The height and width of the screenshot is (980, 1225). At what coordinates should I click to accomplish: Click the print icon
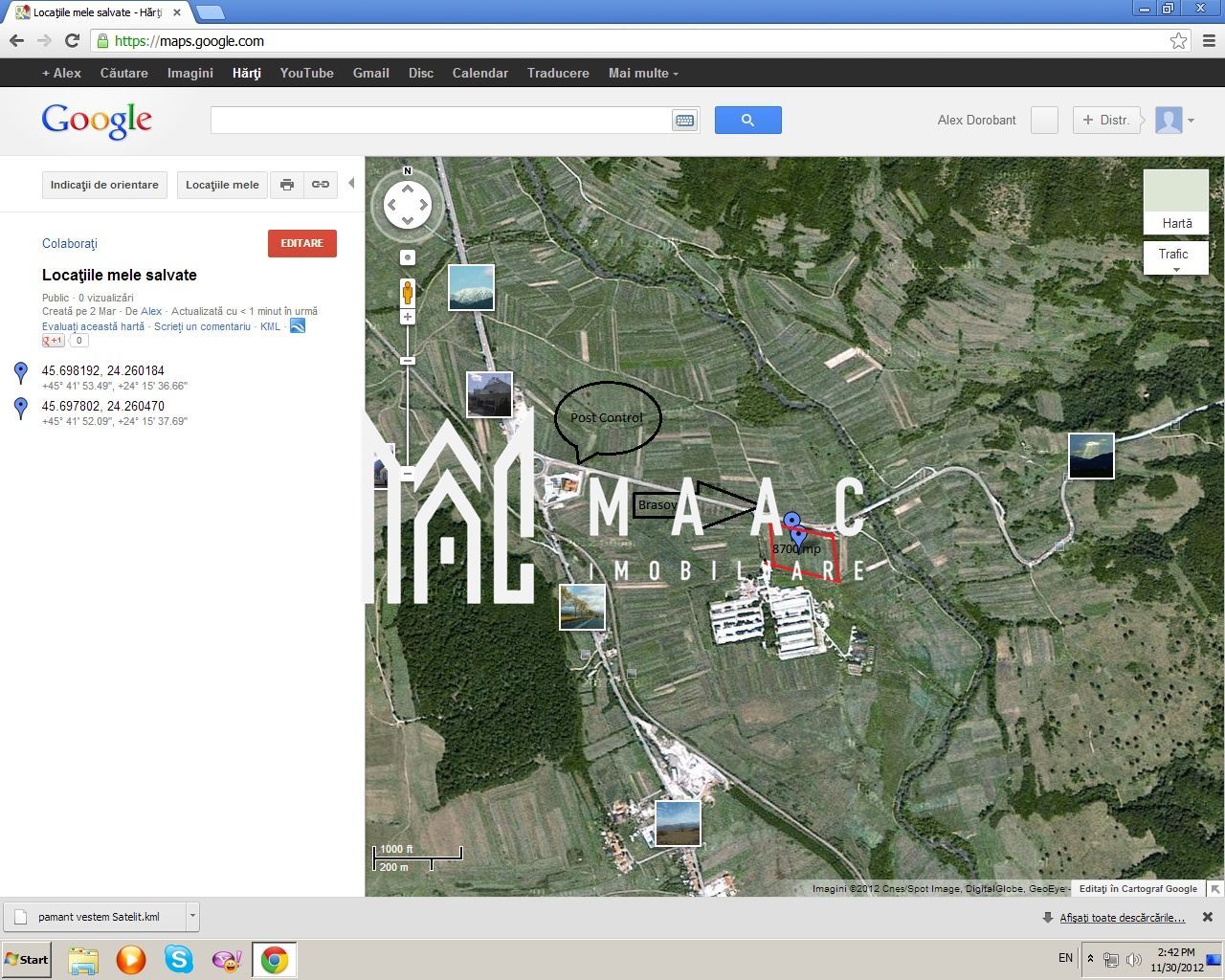(287, 185)
